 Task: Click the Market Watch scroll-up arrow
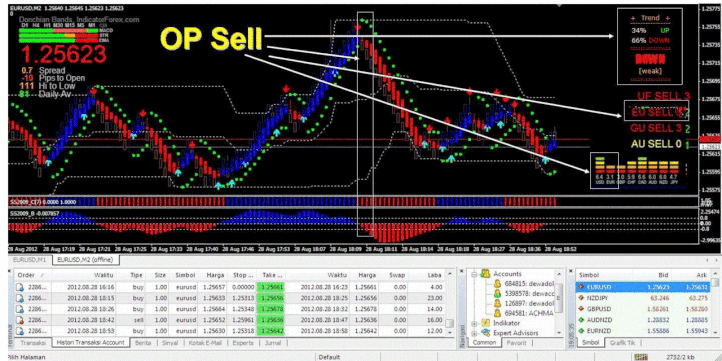coord(715,274)
